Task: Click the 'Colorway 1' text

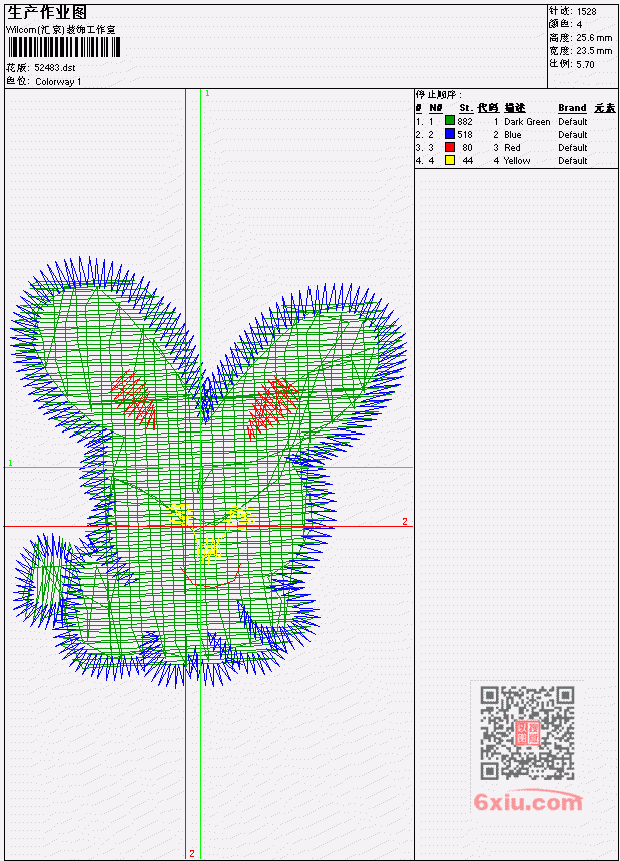Action: click(x=58, y=81)
